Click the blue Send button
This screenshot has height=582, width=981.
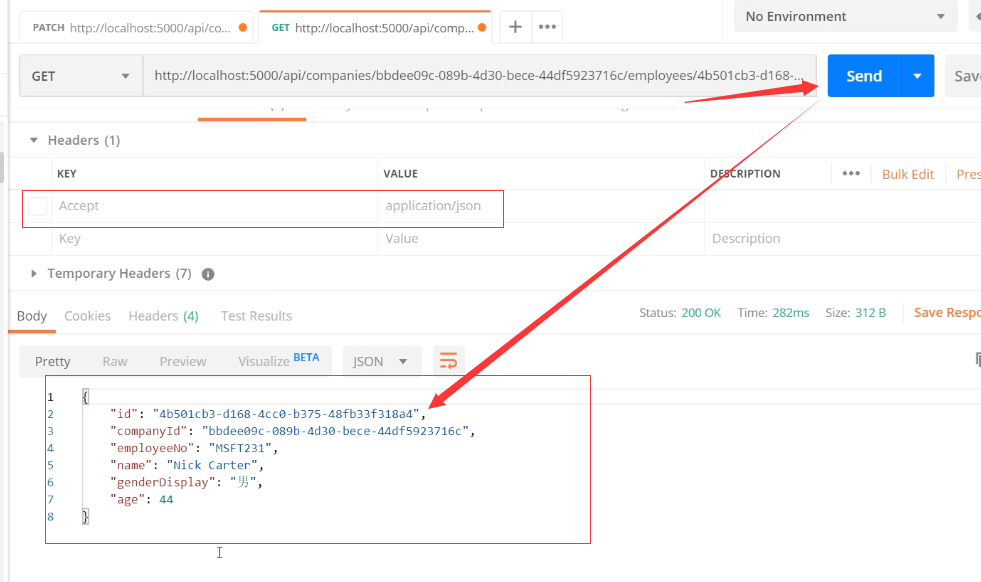click(864, 76)
